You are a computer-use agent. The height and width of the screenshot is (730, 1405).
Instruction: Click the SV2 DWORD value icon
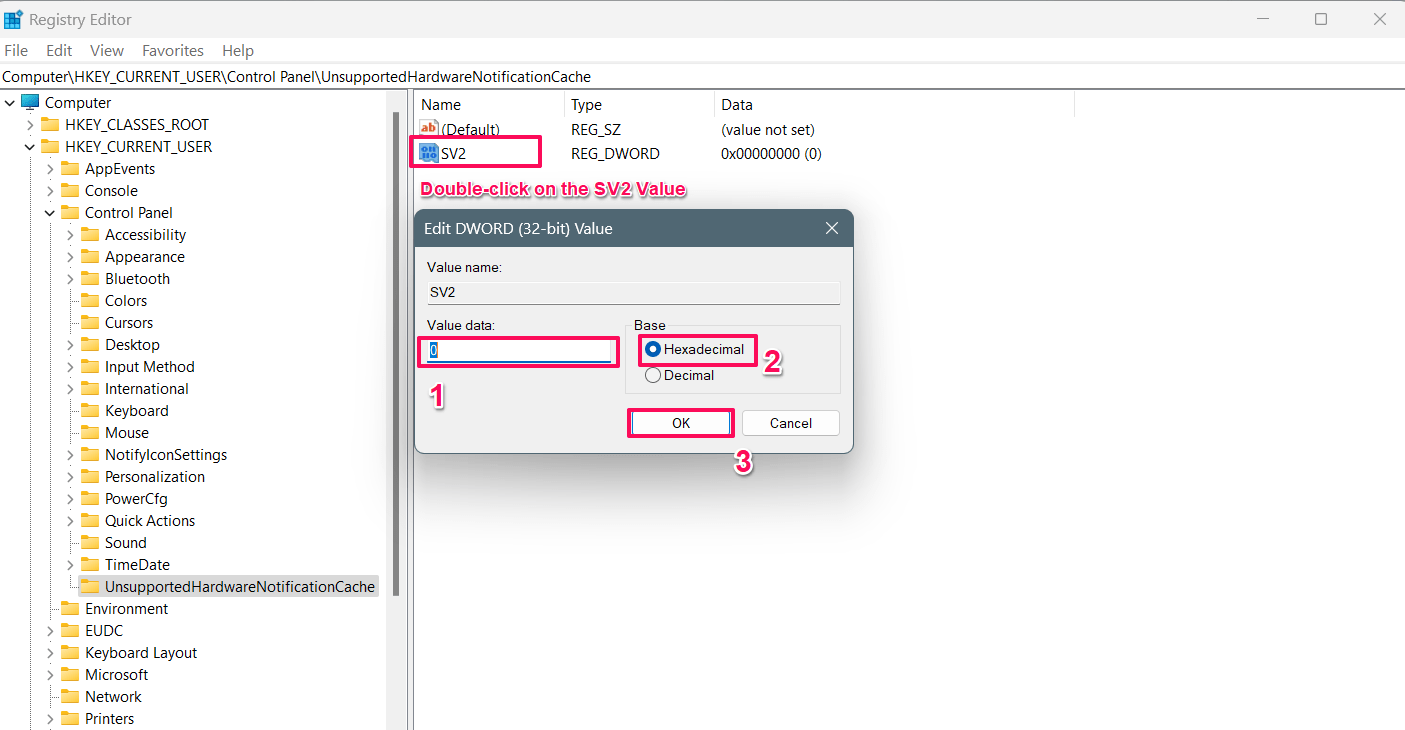pos(429,153)
